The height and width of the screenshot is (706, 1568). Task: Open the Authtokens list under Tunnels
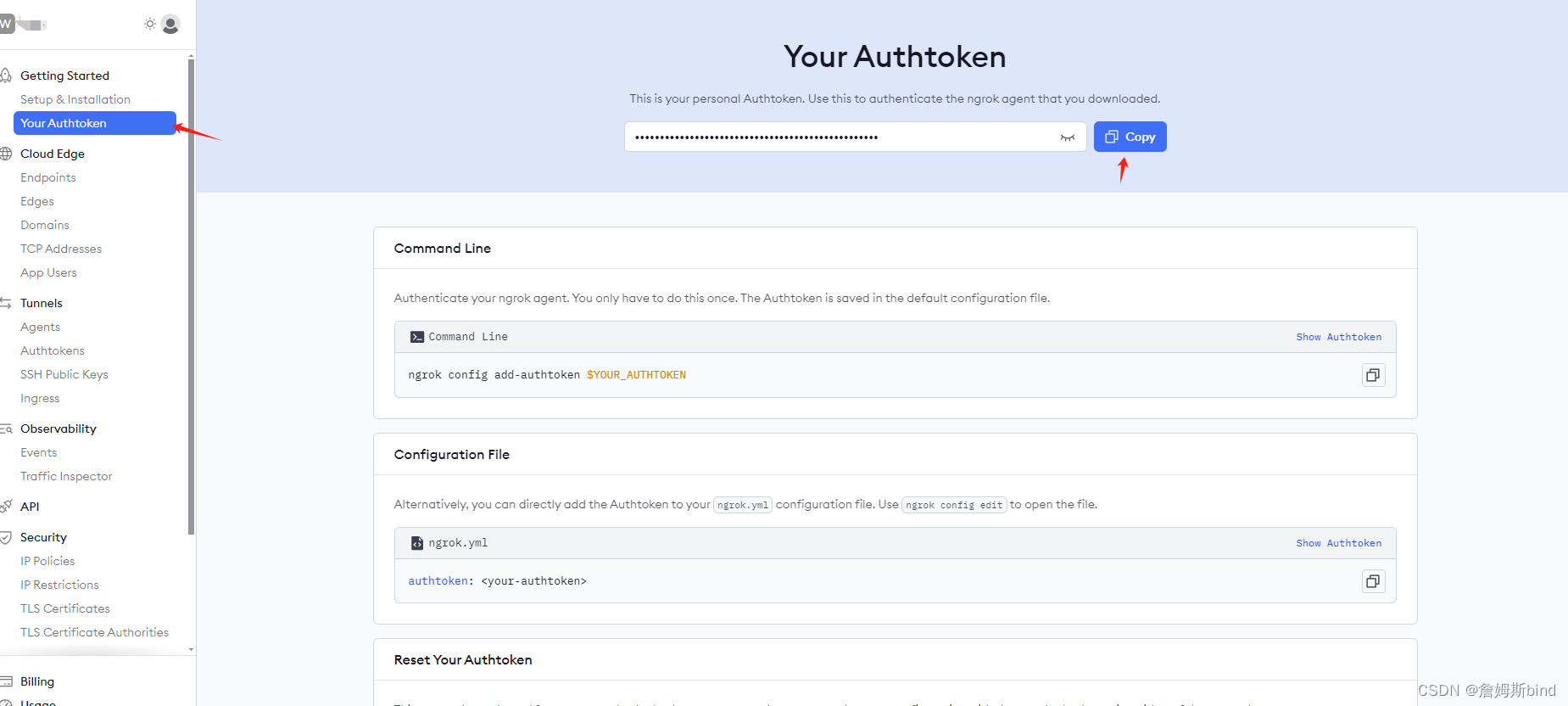(53, 350)
